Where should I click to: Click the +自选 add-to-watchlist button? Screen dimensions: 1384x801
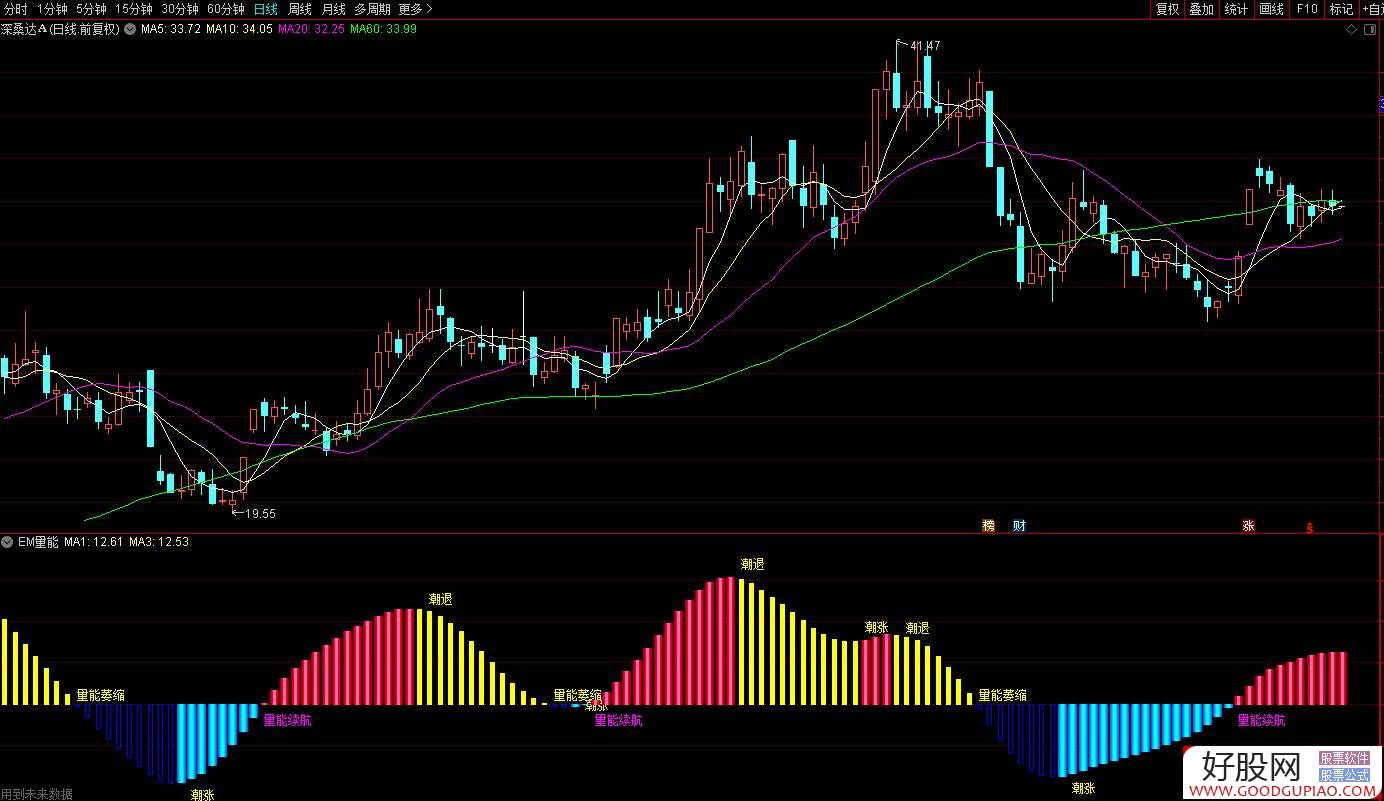[1371, 9]
